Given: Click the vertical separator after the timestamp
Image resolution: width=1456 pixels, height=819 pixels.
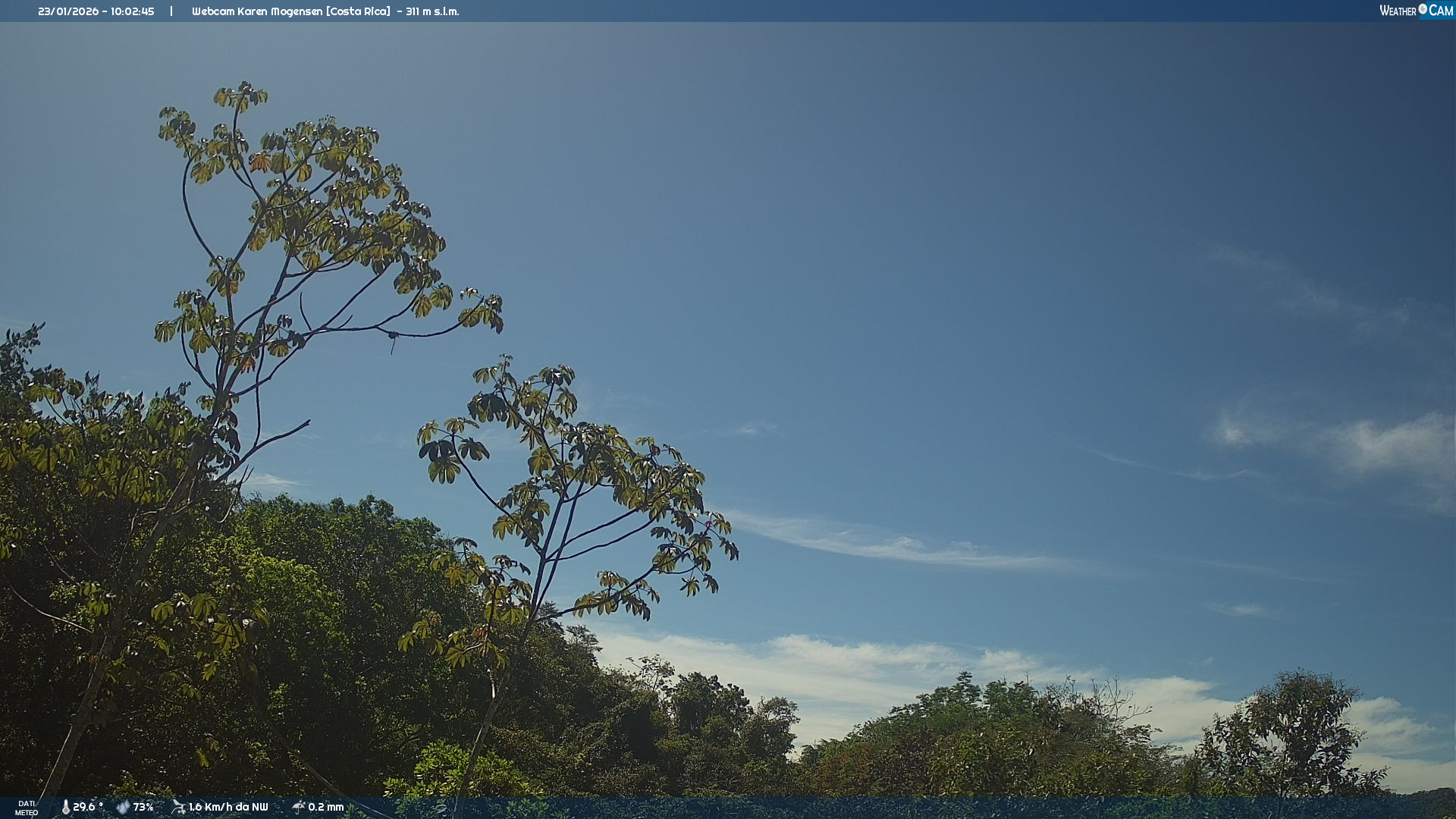Looking at the screenshot, I should click(x=171, y=11).
